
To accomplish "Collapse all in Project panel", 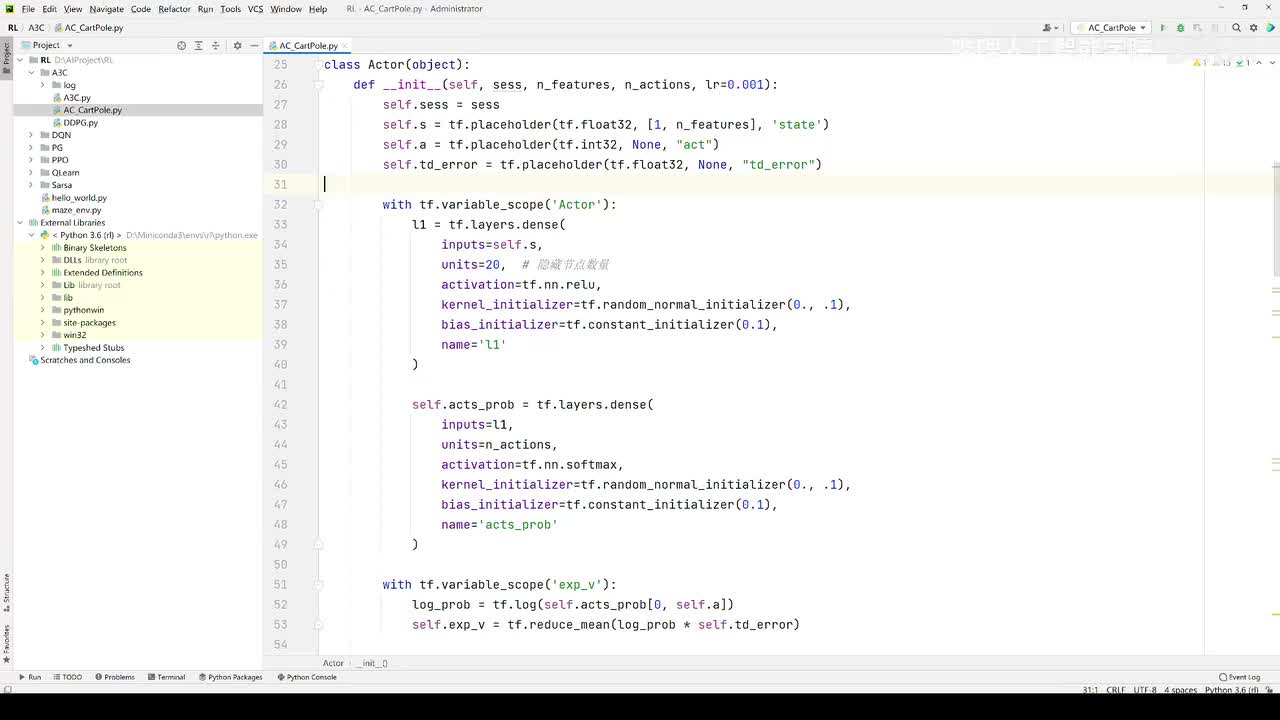I will [215, 45].
